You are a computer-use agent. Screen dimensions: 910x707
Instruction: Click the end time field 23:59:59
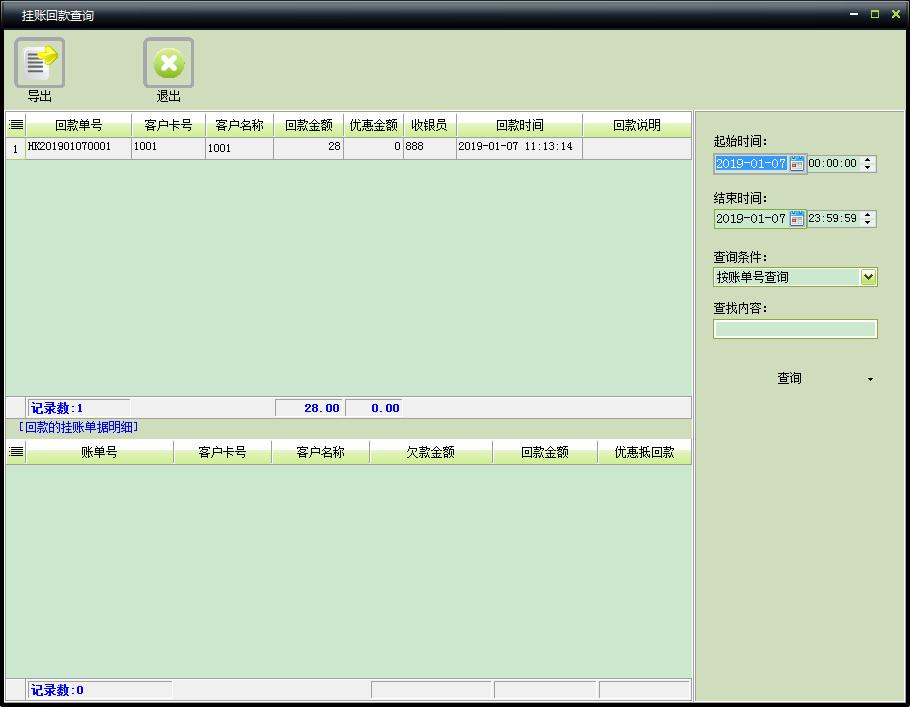point(833,219)
